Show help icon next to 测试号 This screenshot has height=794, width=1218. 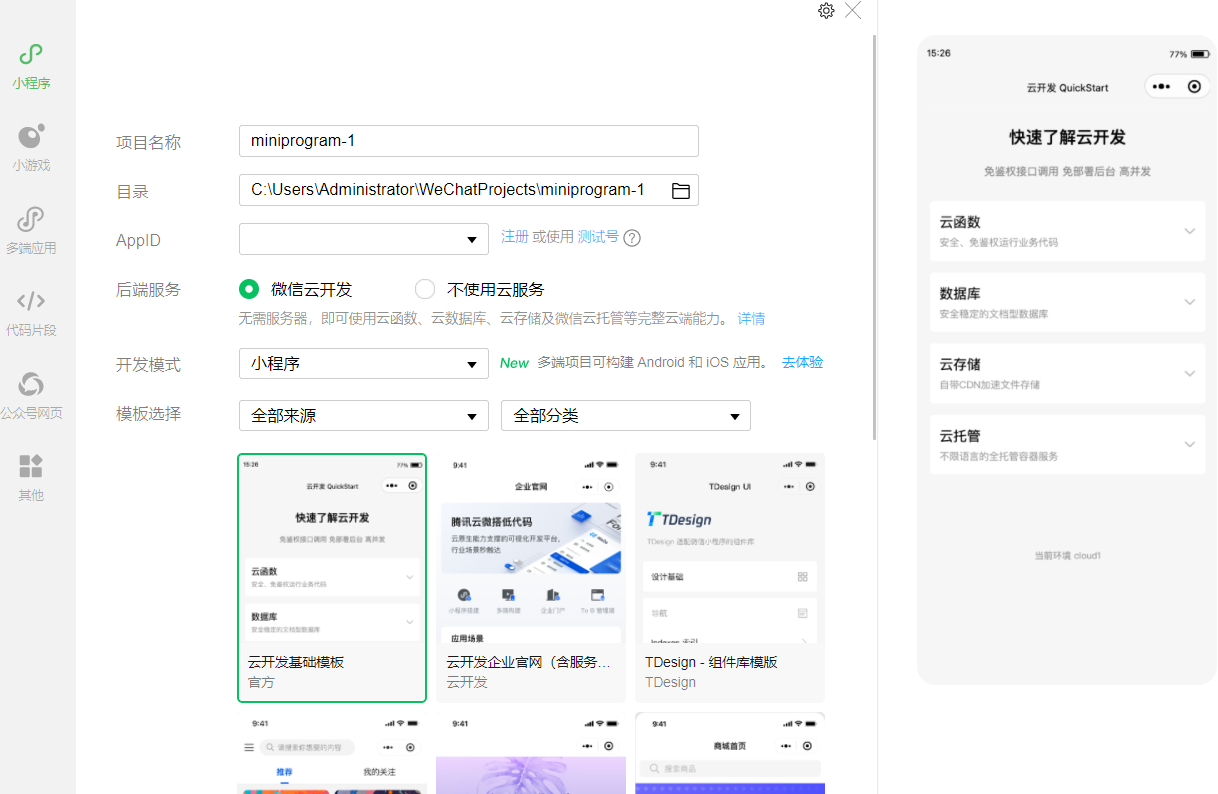tap(632, 238)
